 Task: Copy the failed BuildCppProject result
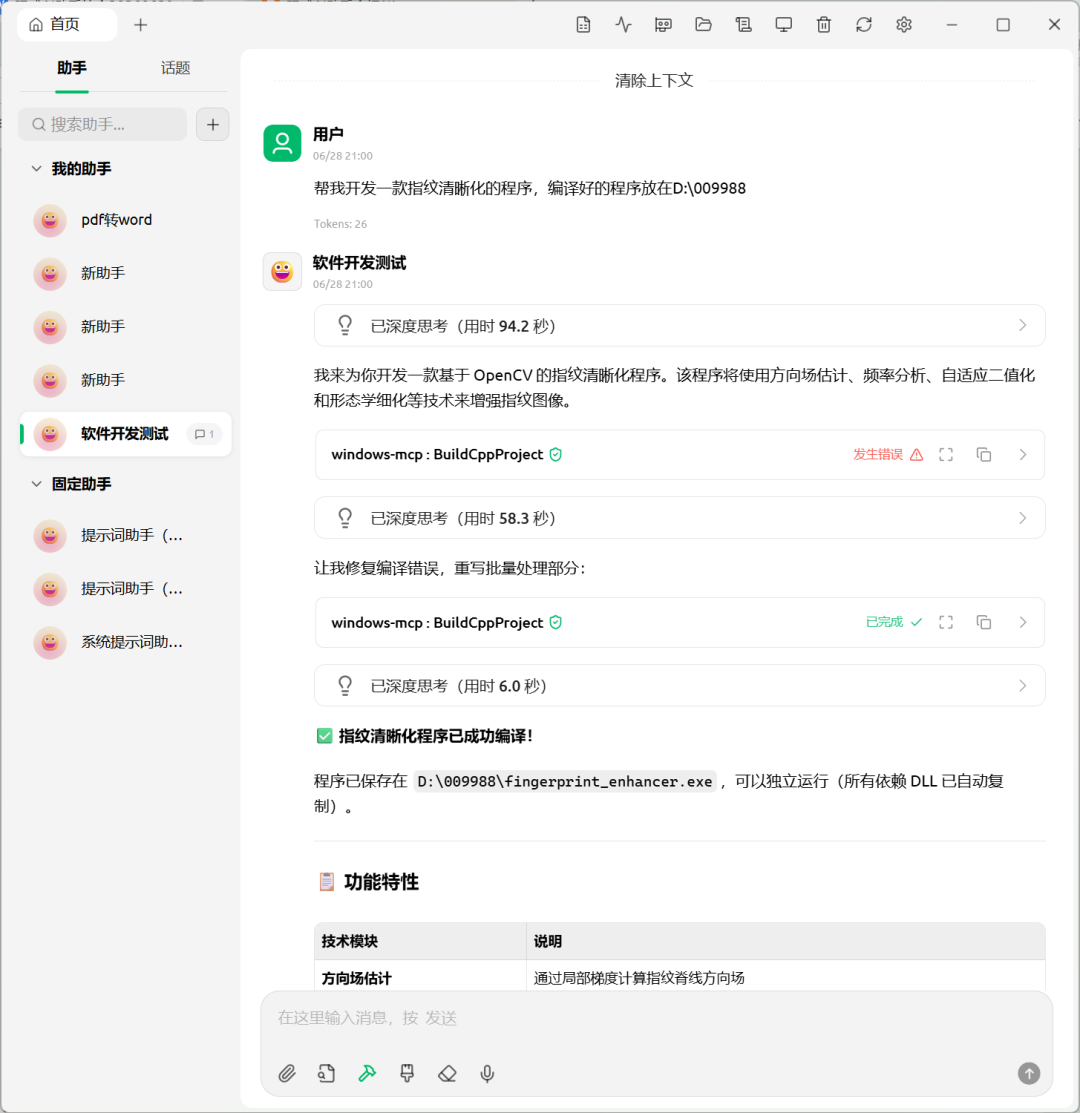(983, 454)
